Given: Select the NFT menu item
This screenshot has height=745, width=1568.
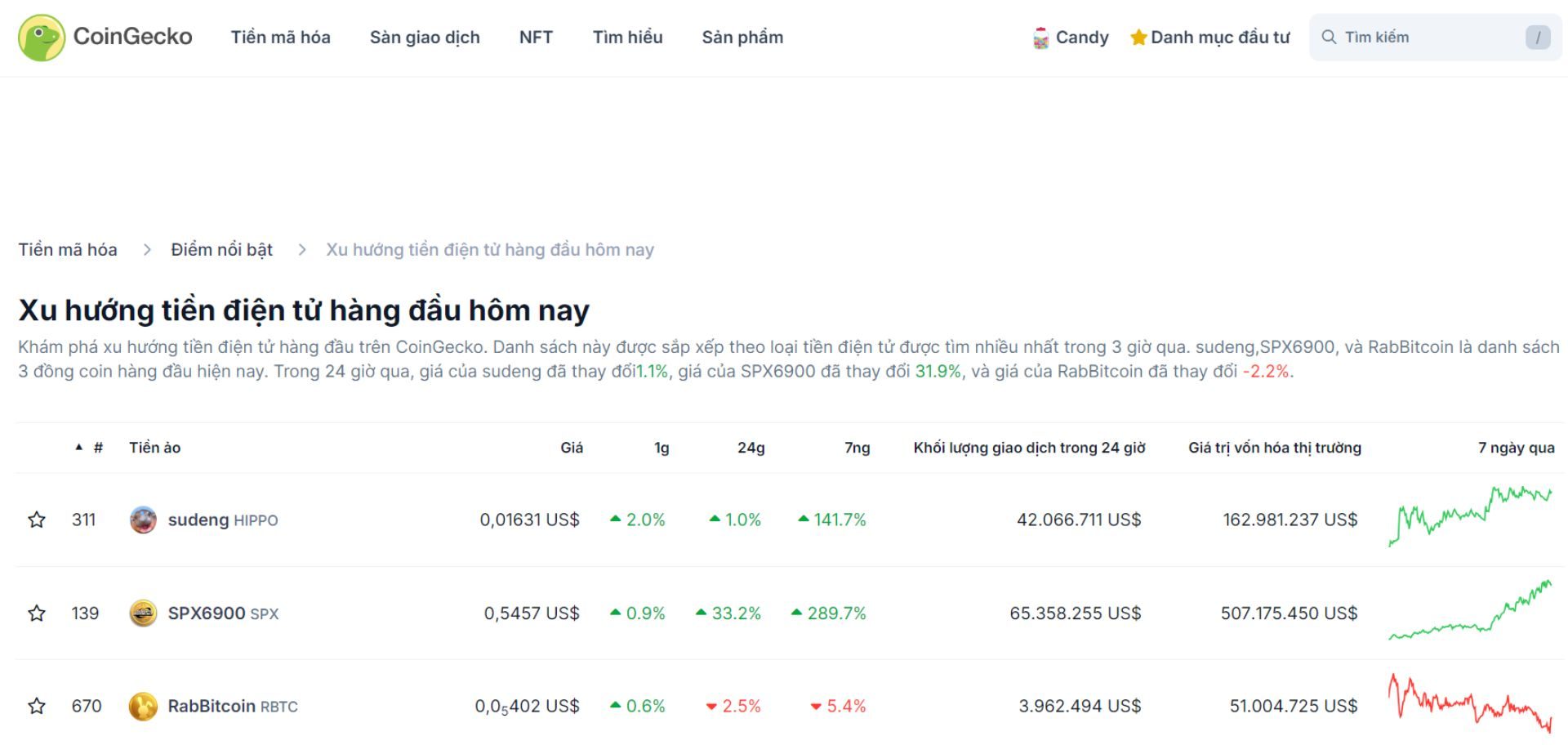Looking at the screenshot, I should 536,37.
